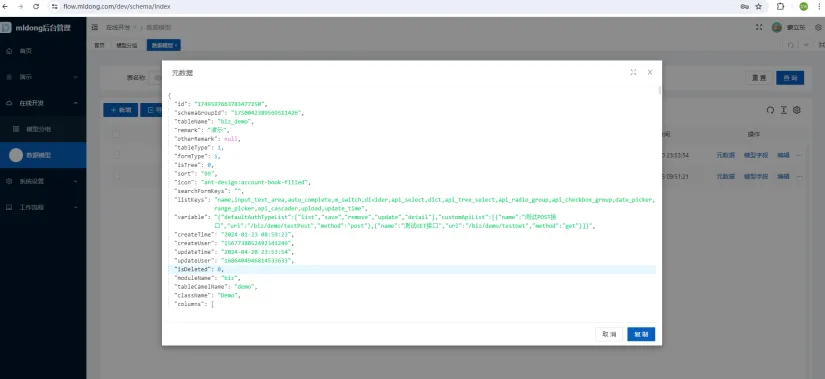Click the tab bar refresh icon

[x=791, y=45]
